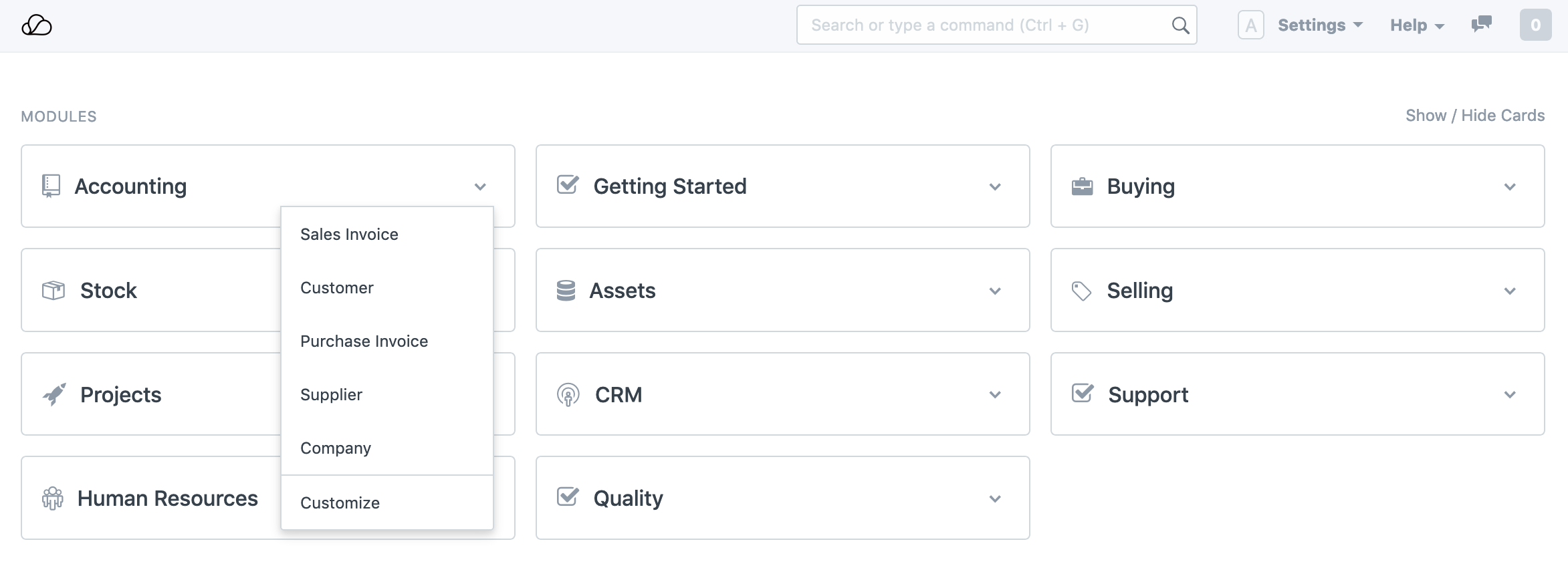Collapse the Accounting dropdown chevron
The width and height of the screenshot is (1568, 584).
pos(480,186)
